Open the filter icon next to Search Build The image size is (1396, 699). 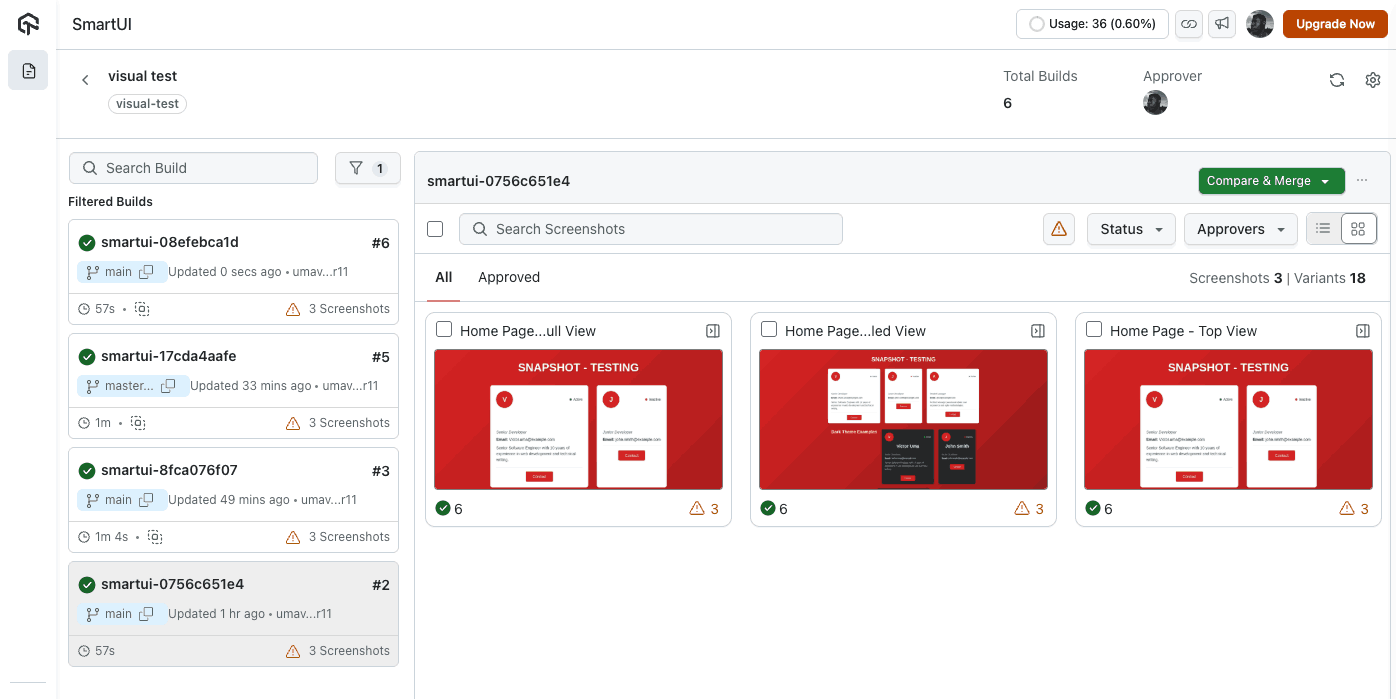click(x=367, y=167)
